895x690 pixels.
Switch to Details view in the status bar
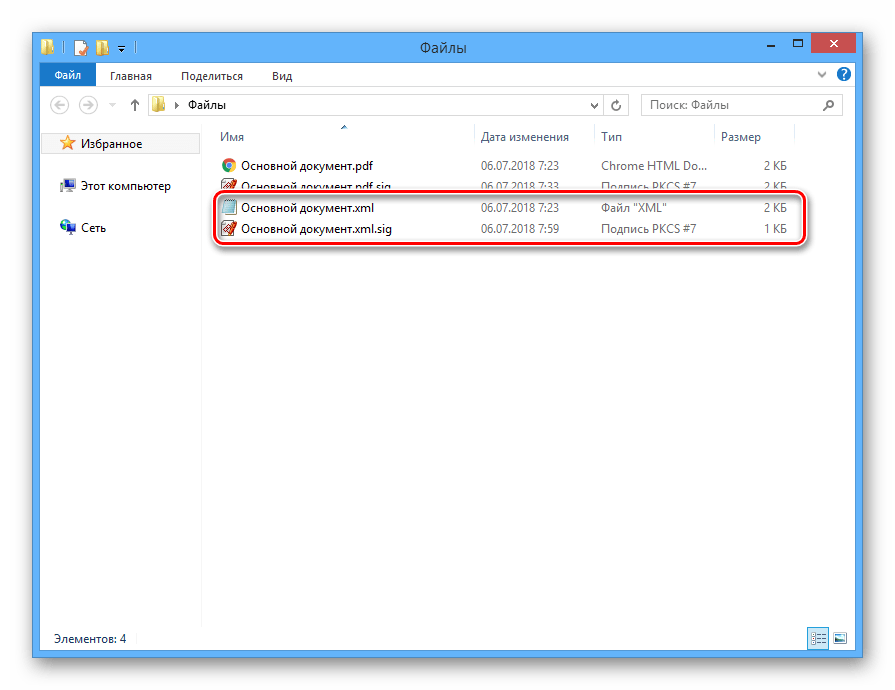point(819,638)
